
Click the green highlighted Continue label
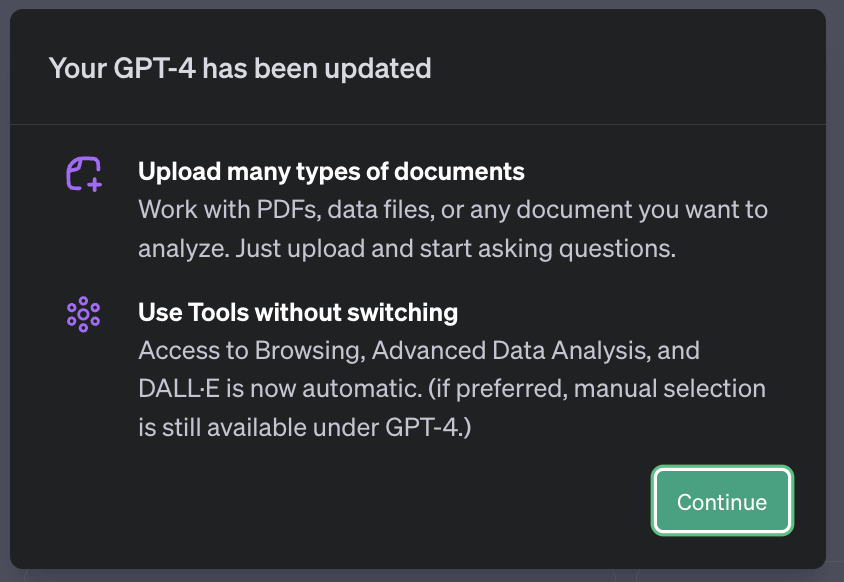722,501
